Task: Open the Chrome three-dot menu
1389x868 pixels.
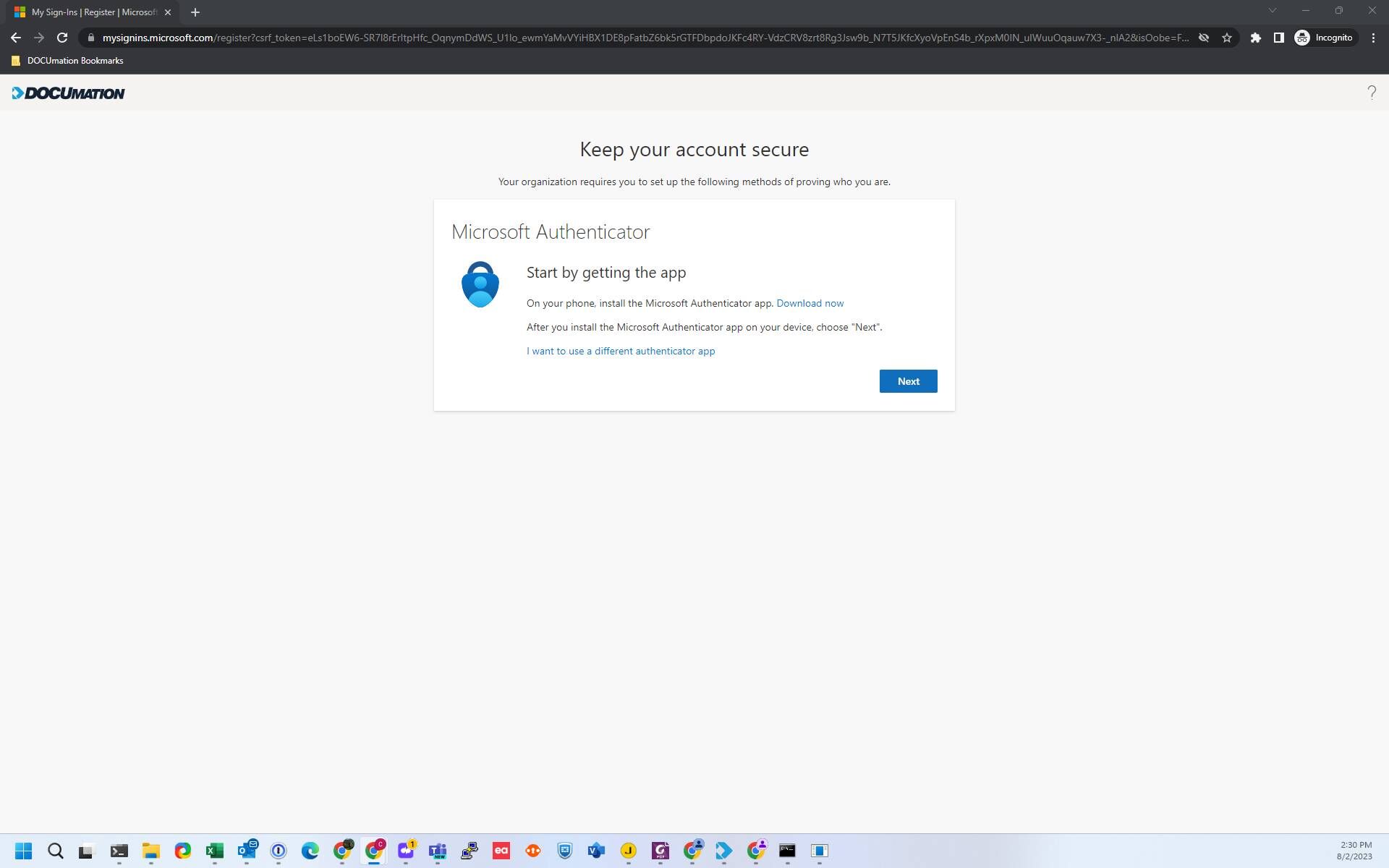Action: click(x=1374, y=37)
